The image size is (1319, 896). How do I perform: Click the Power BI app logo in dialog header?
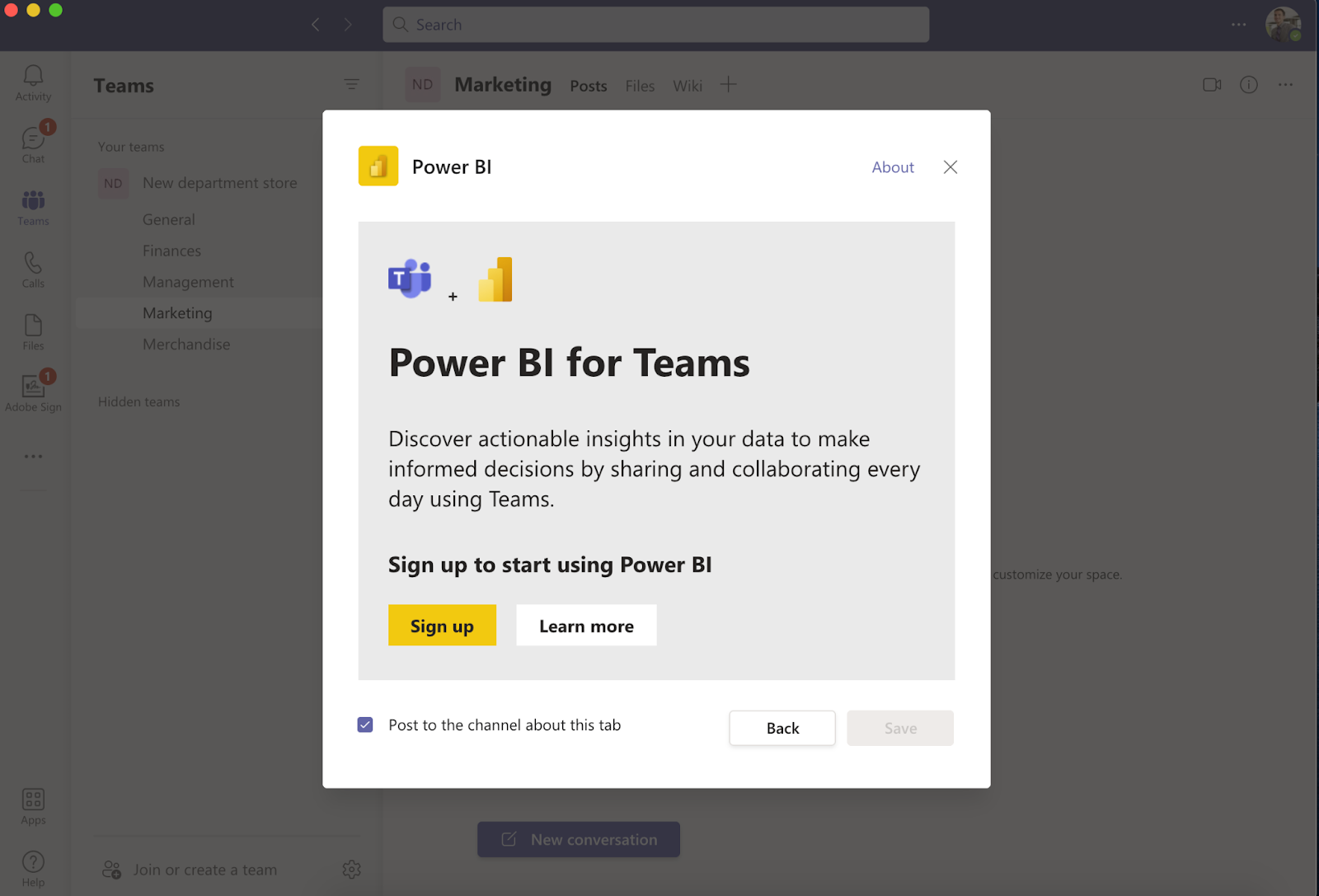[378, 166]
